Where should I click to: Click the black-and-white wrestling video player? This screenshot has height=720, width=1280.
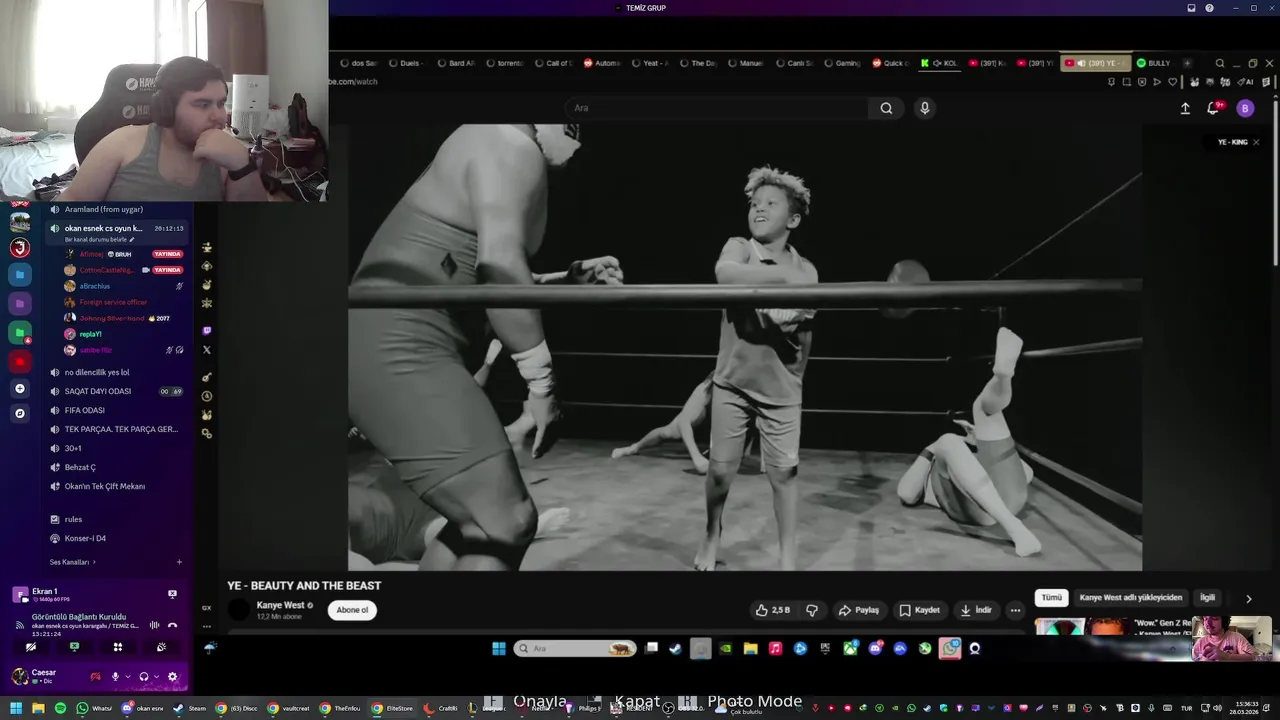pyautogui.click(x=745, y=347)
